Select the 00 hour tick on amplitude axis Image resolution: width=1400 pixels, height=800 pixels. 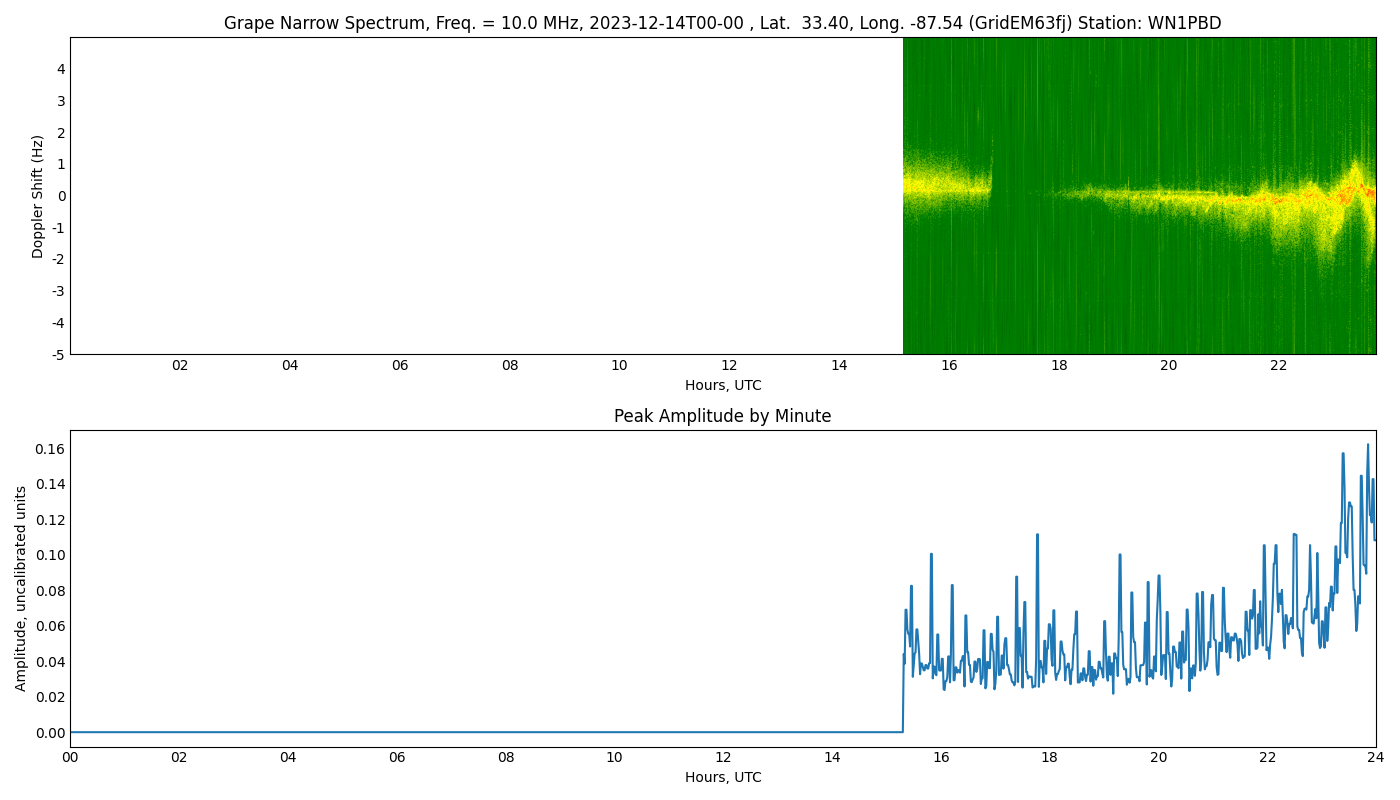click(x=70, y=757)
